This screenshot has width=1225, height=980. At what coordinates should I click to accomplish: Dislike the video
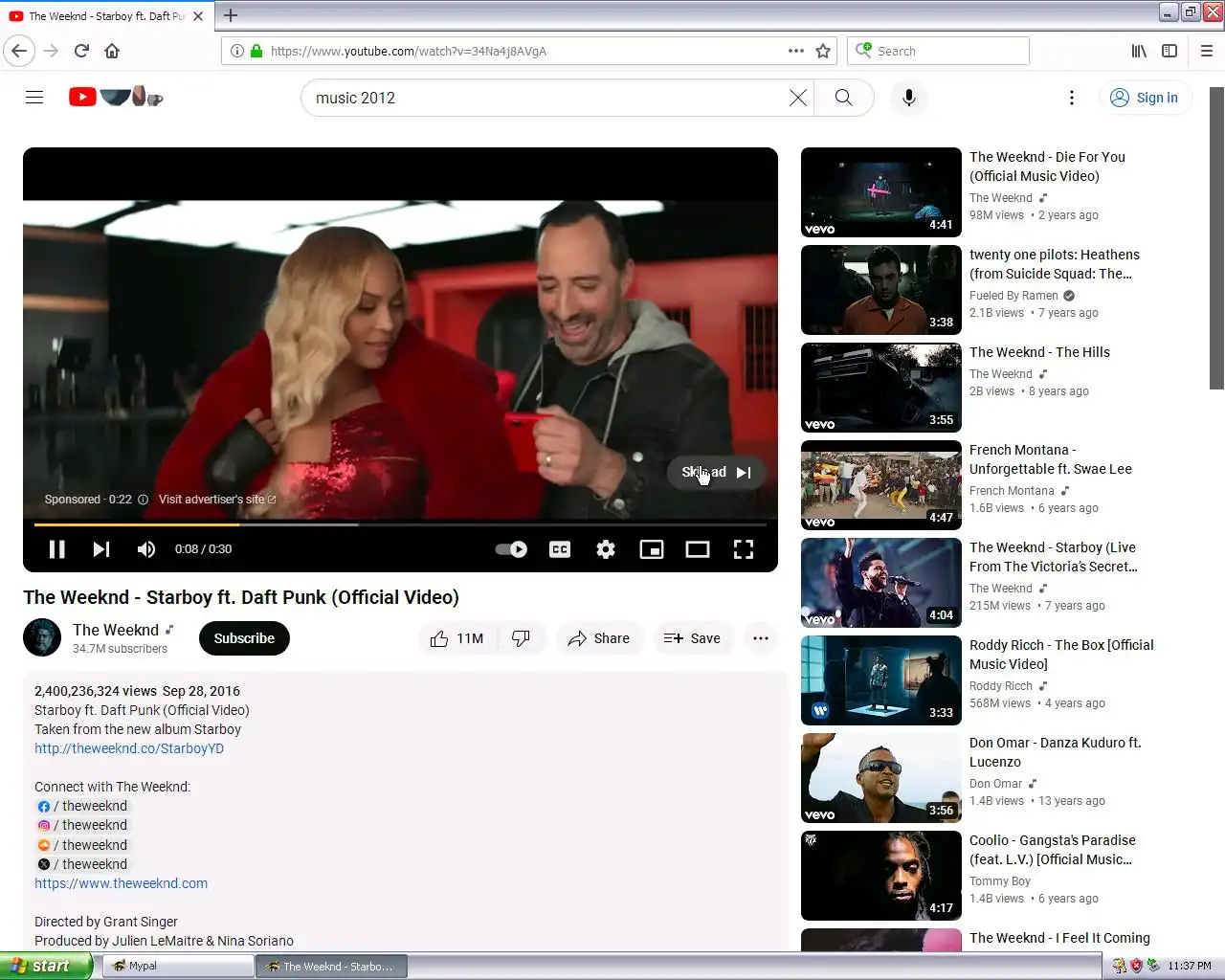tap(522, 638)
